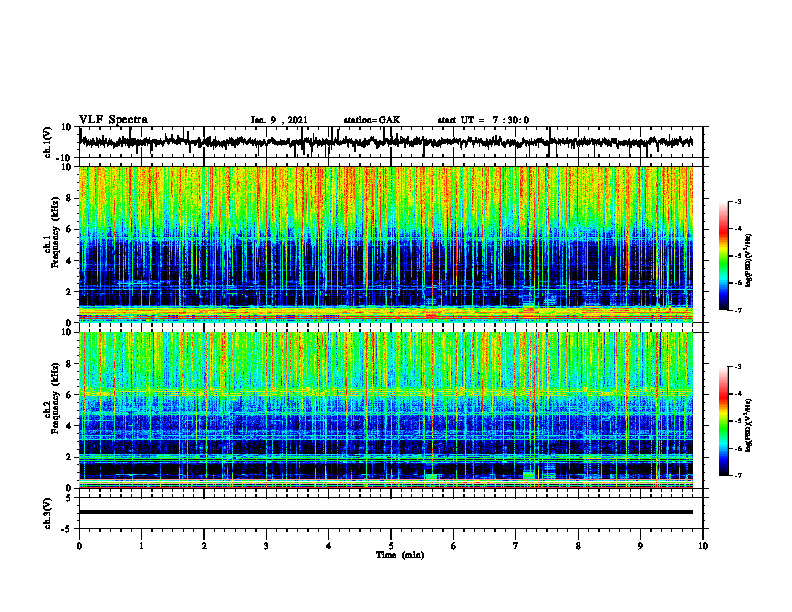Click time-axis tick label "3"
792x612 pixels.
coord(266,546)
